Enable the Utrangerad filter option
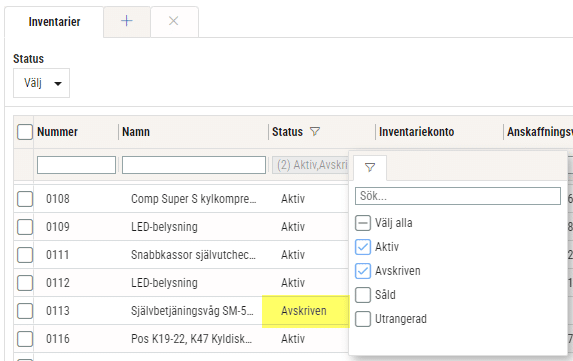This screenshot has width=573, height=361. [x=363, y=319]
